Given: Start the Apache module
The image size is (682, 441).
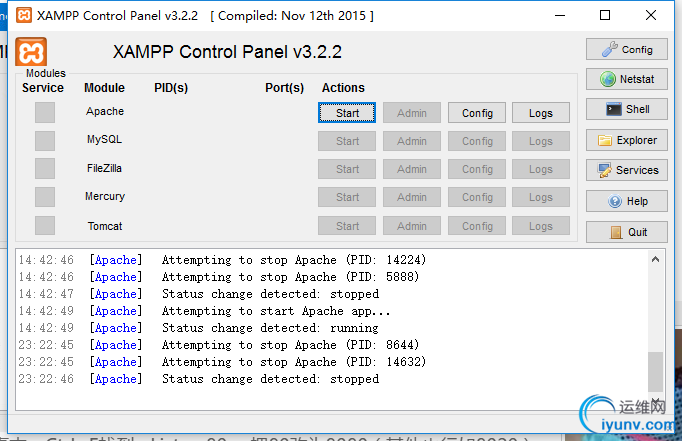Looking at the screenshot, I should point(347,113).
